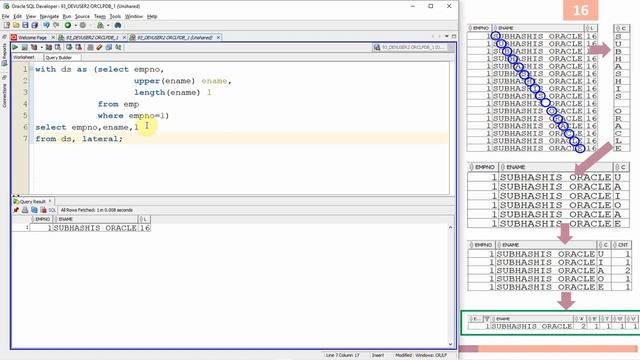
Task: Click the Save All icon in main toolbar
Action: coord(35,25)
